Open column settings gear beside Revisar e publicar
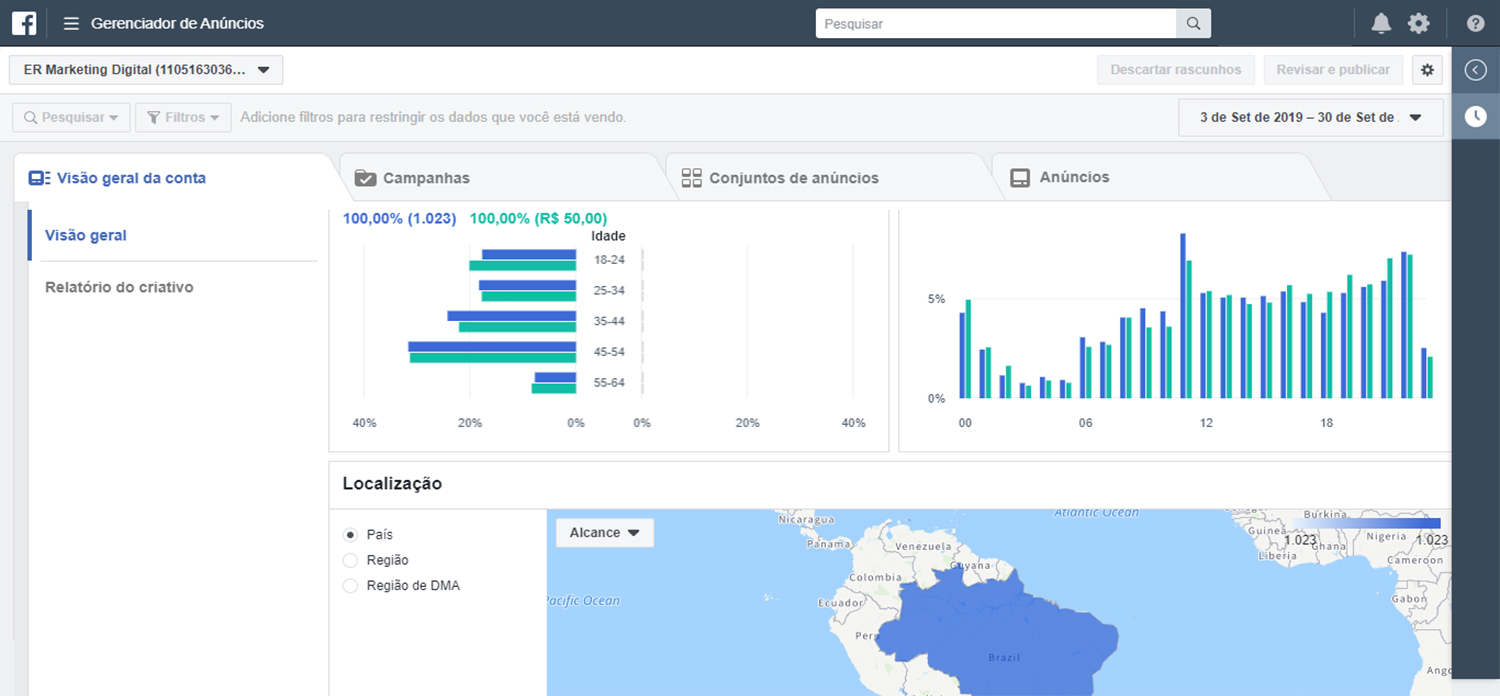1500x696 pixels. (x=1427, y=70)
